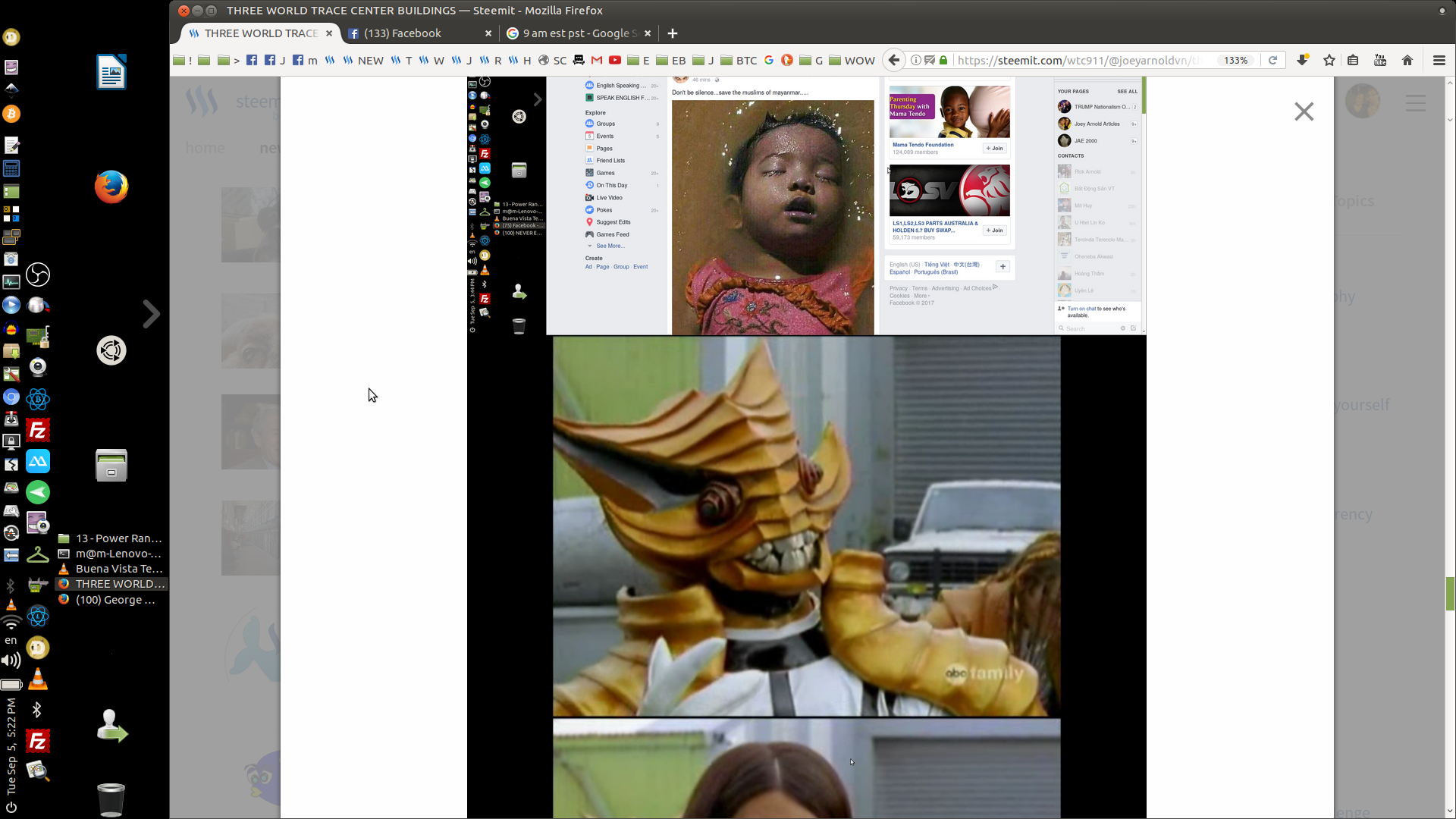Open the SC bookmark
1456x819 pixels.
(552, 60)
